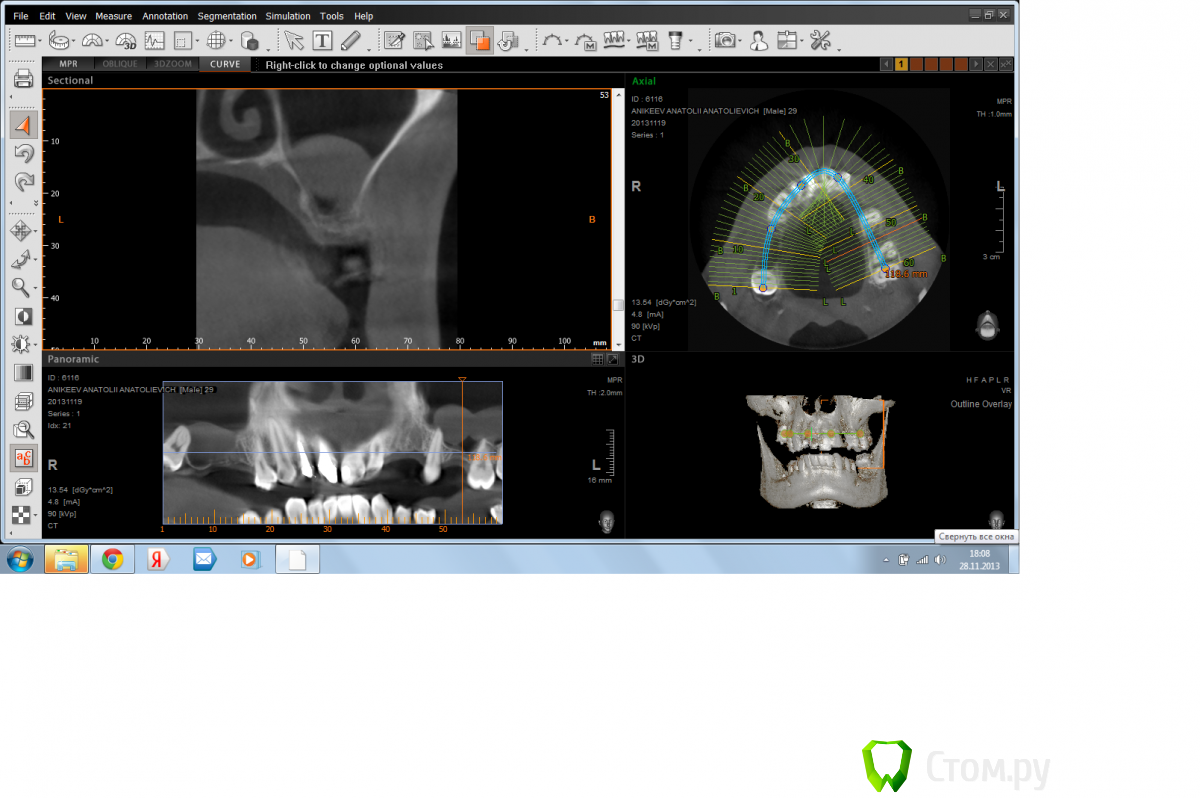Toggle the orange overlay squares button

[479, 41]
